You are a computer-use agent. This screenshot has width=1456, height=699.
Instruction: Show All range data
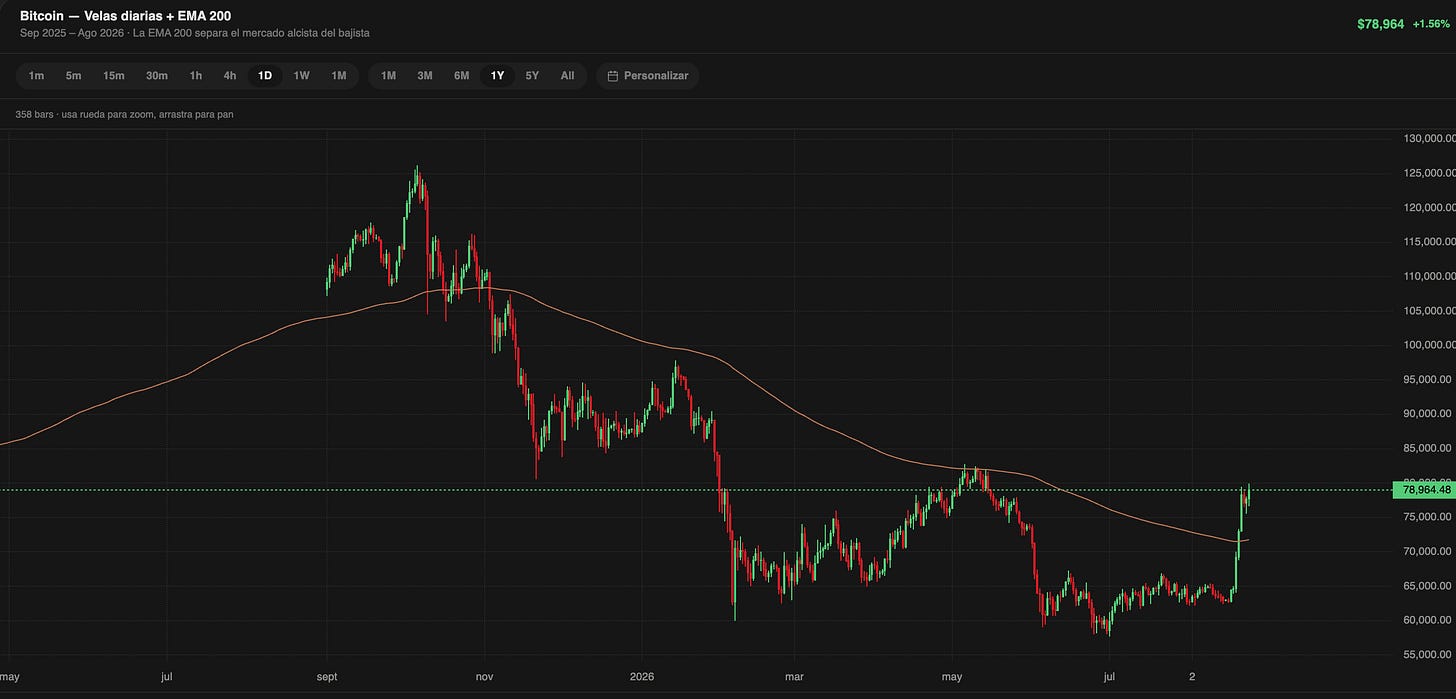click(x=567, y=76)
